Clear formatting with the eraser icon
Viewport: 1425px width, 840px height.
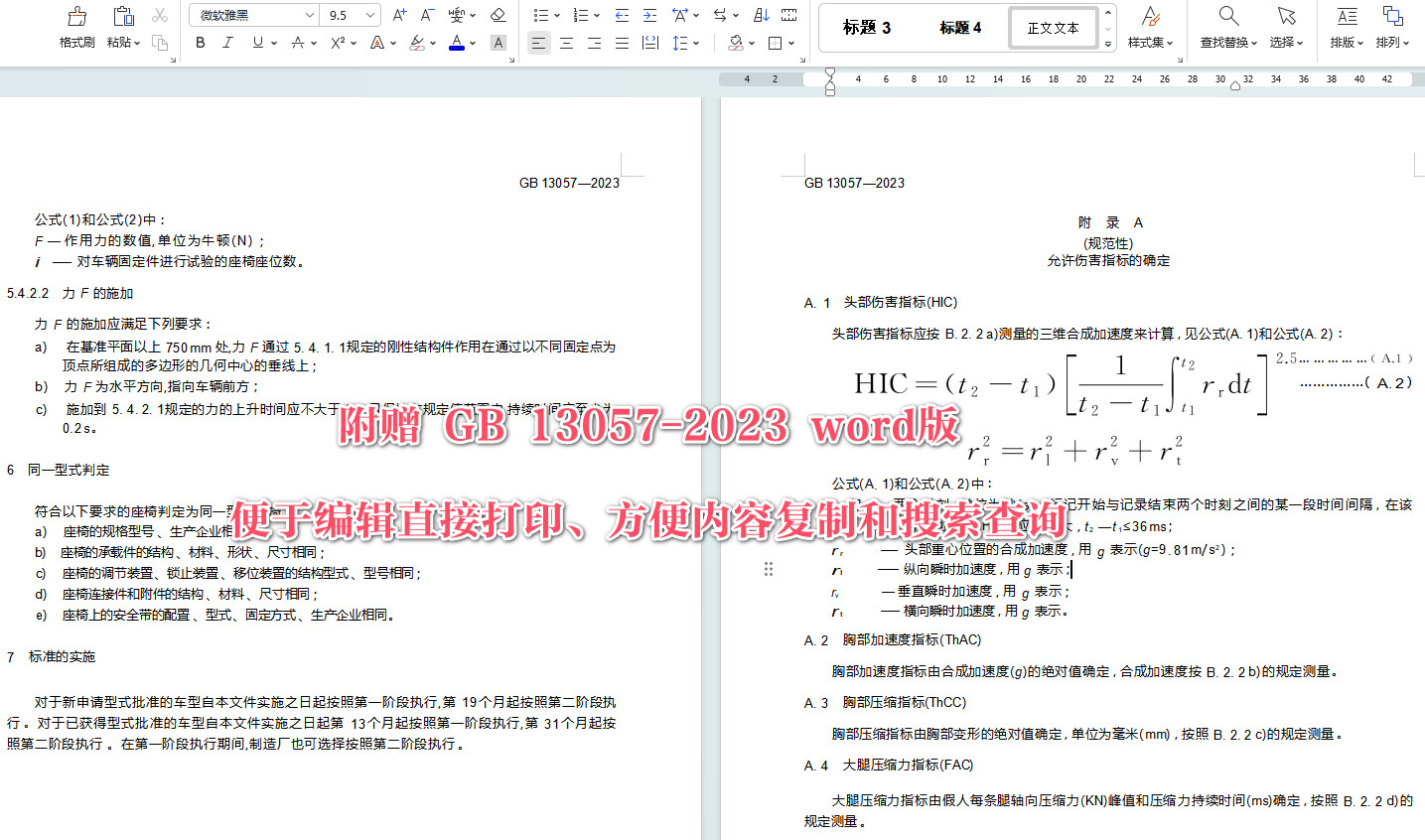point(499,15)
